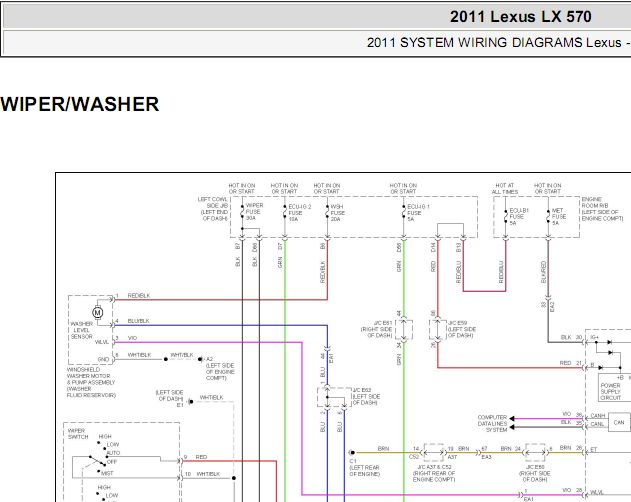631x502 pixels.
Task: Select the D14 connector pin label
Action: (x=433, y=247)
